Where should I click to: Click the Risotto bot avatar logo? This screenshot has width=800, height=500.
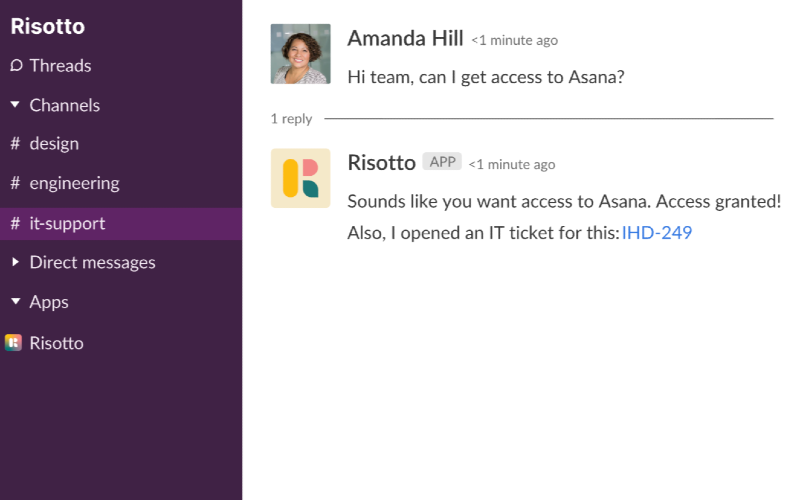[x=301, y=178]
